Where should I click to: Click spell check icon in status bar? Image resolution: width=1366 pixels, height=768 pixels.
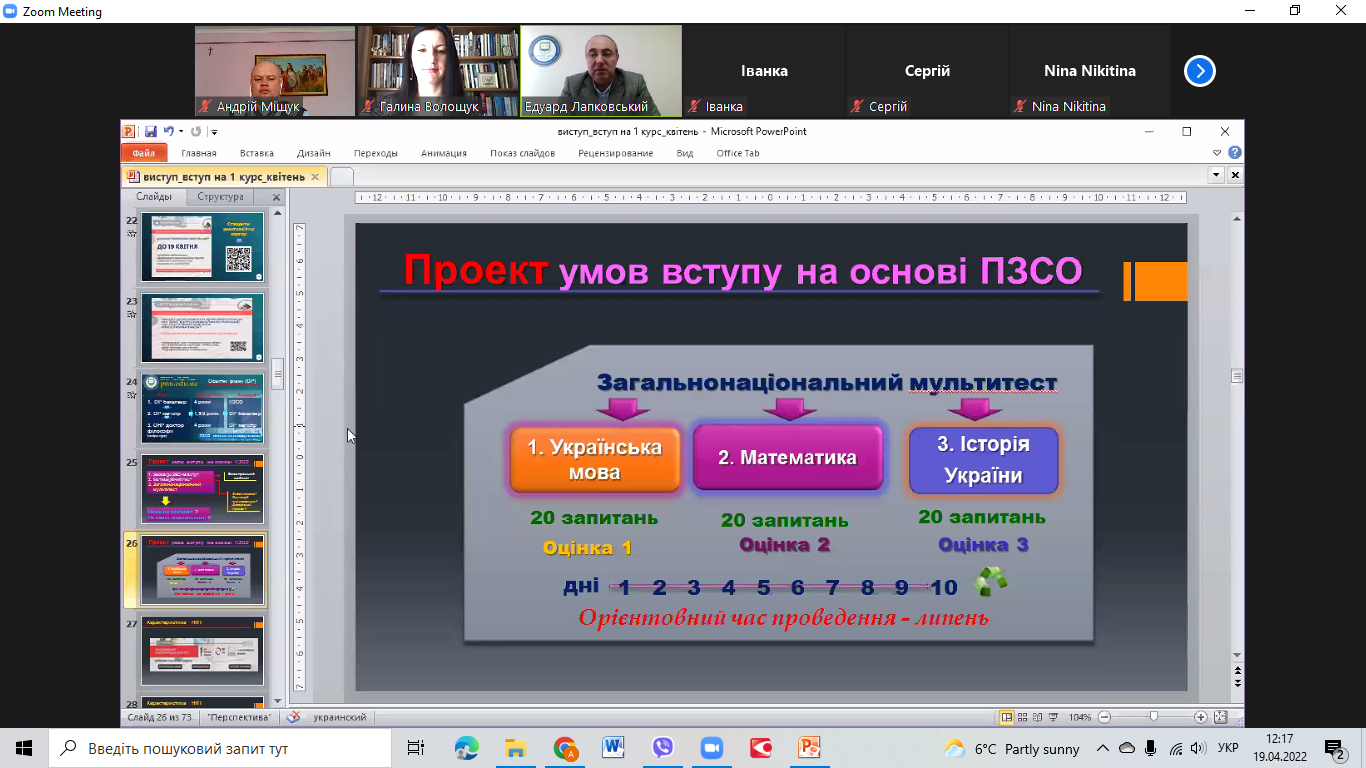pos(294,717)
